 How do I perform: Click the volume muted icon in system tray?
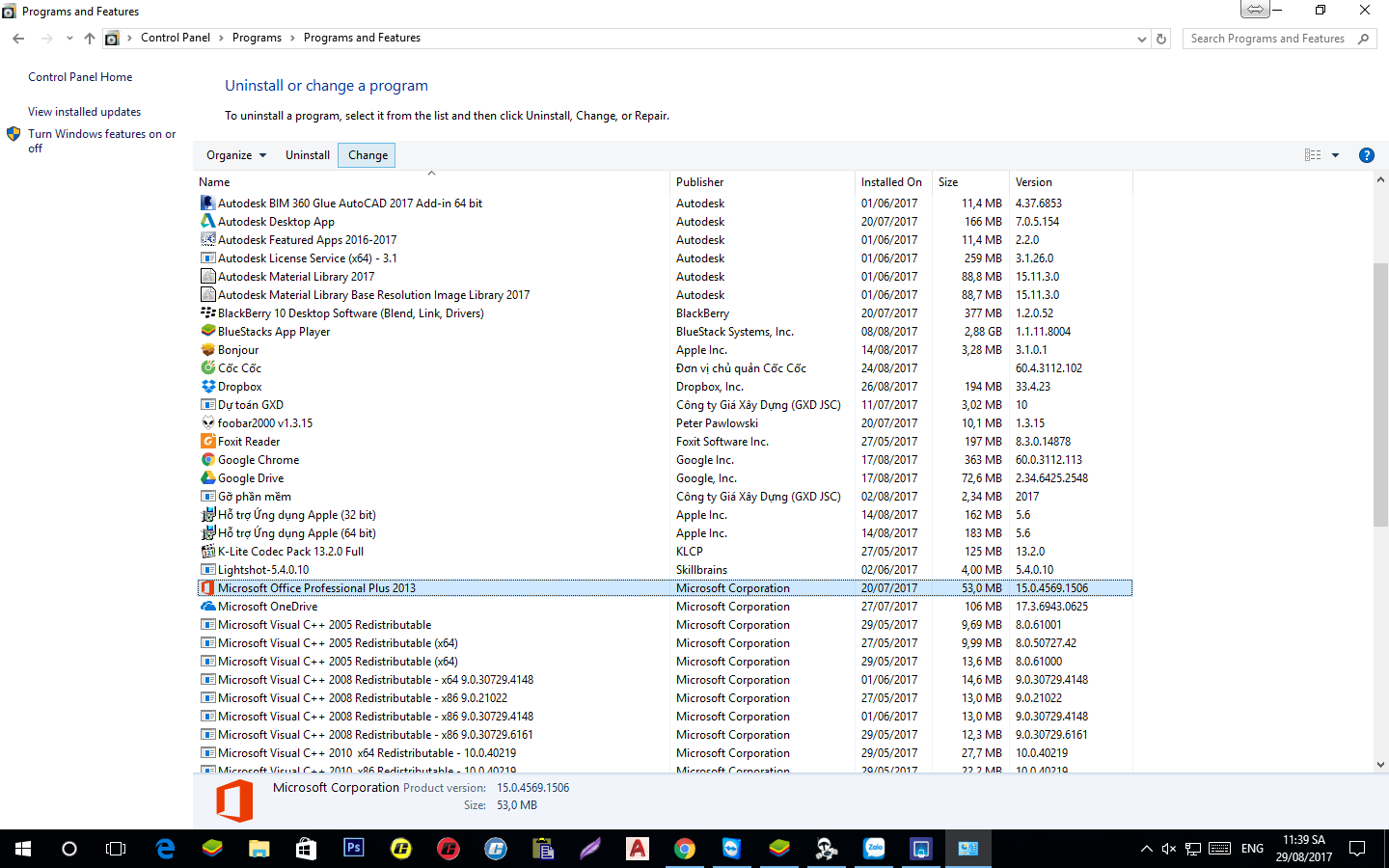(x=1168, y=849)
